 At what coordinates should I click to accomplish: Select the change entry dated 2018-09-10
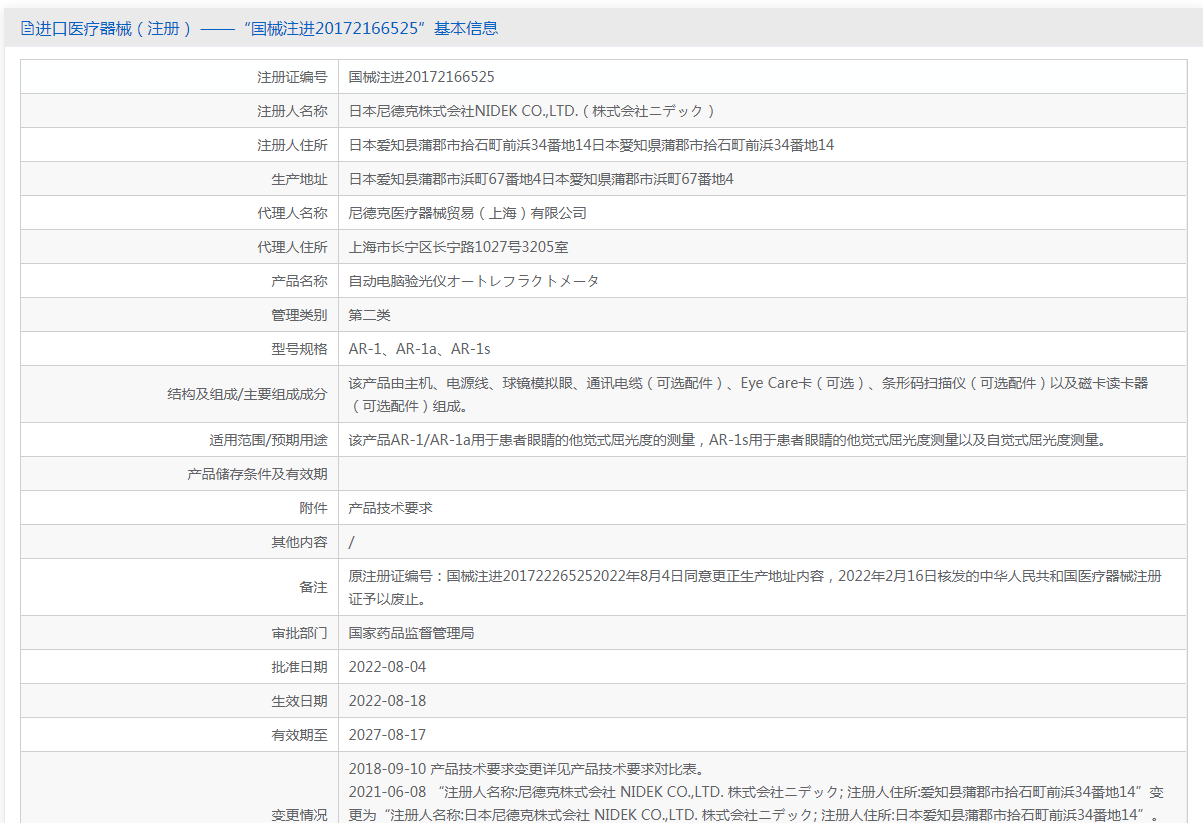(x=529, y=769)
